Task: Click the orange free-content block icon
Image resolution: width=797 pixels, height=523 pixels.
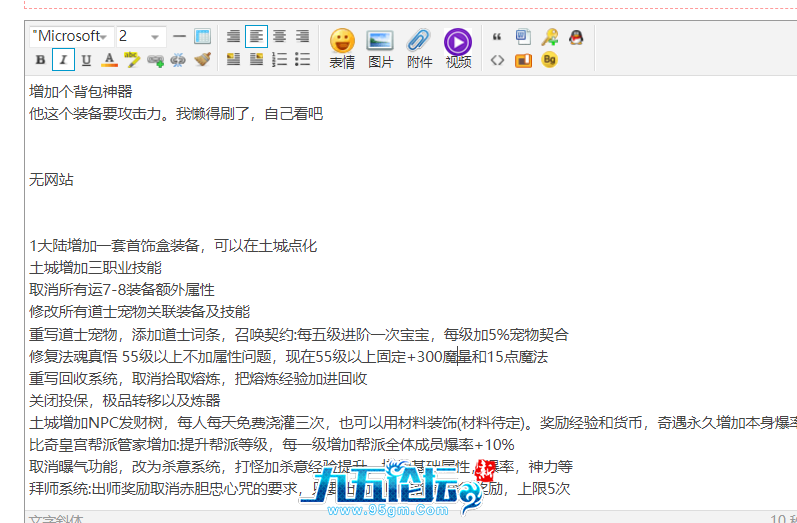Action: click(x=523, y=60)
